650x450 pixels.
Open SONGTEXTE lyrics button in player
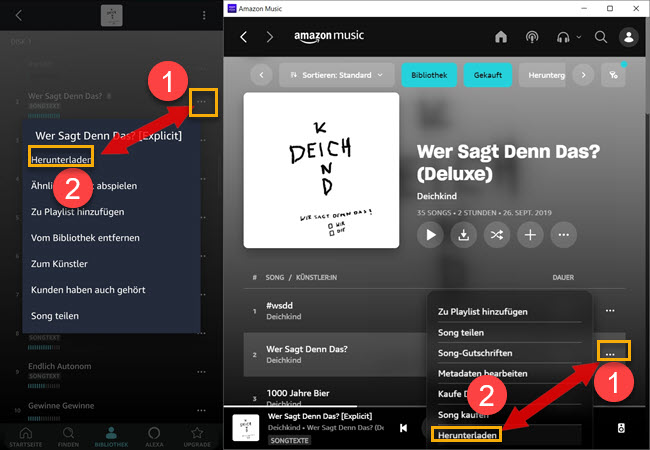[x=289, y=440]
